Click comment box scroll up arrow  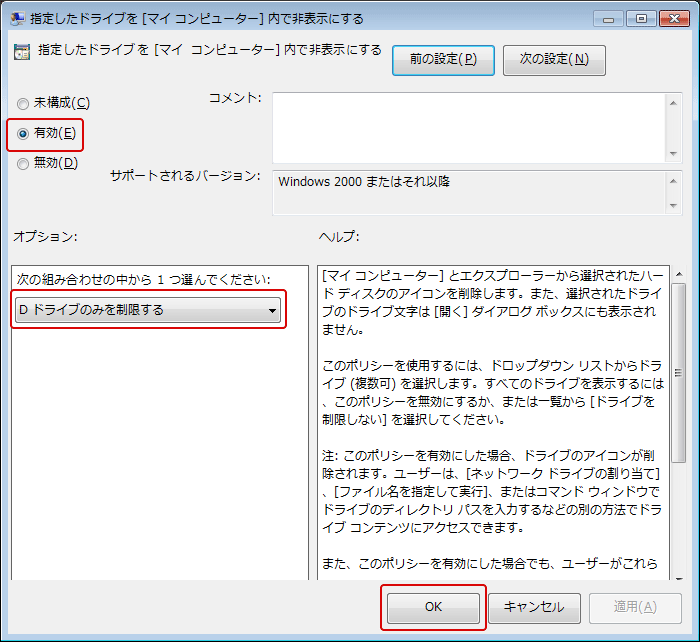pos(674,103)
